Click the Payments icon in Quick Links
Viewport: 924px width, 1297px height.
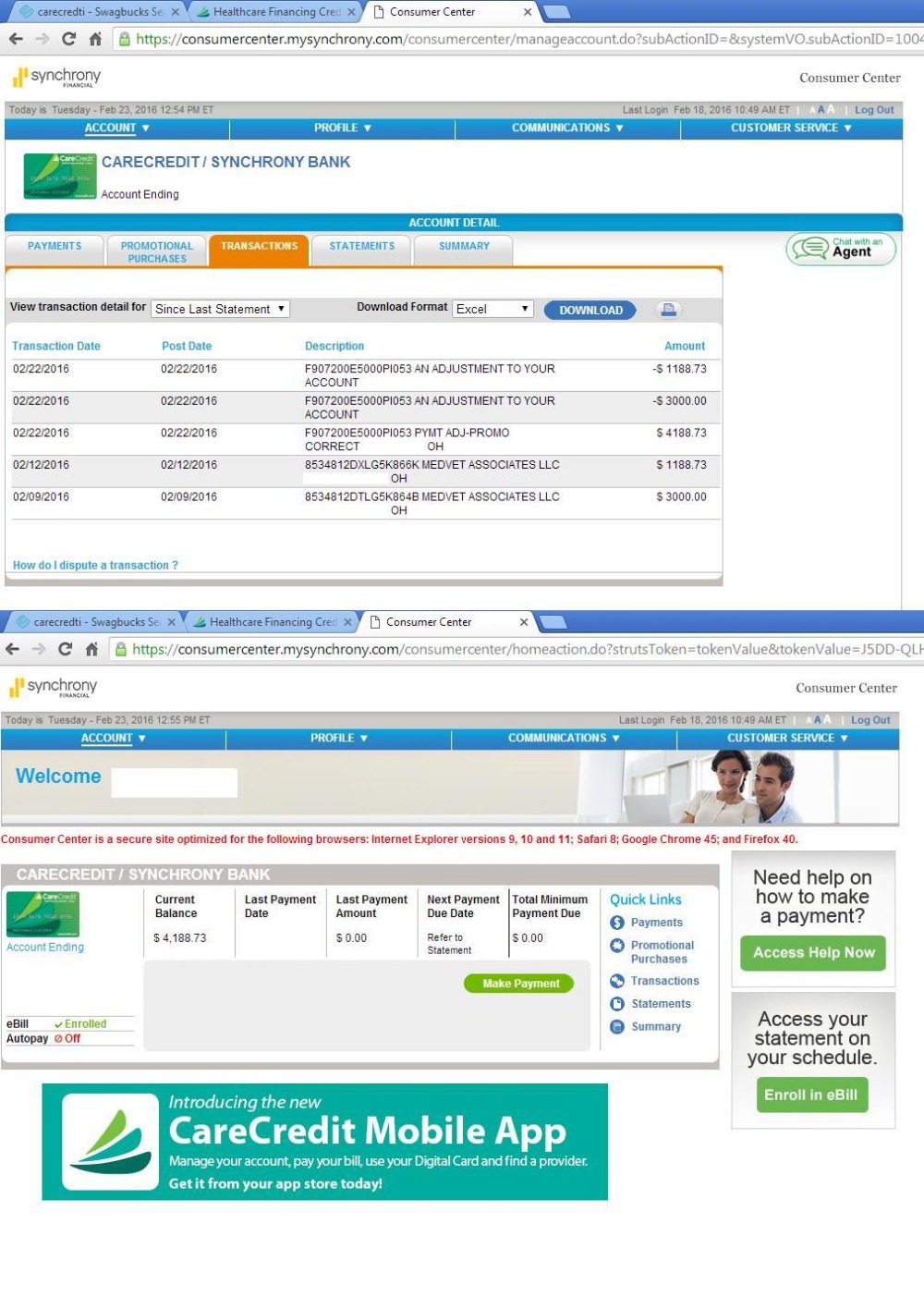point(617,923)
